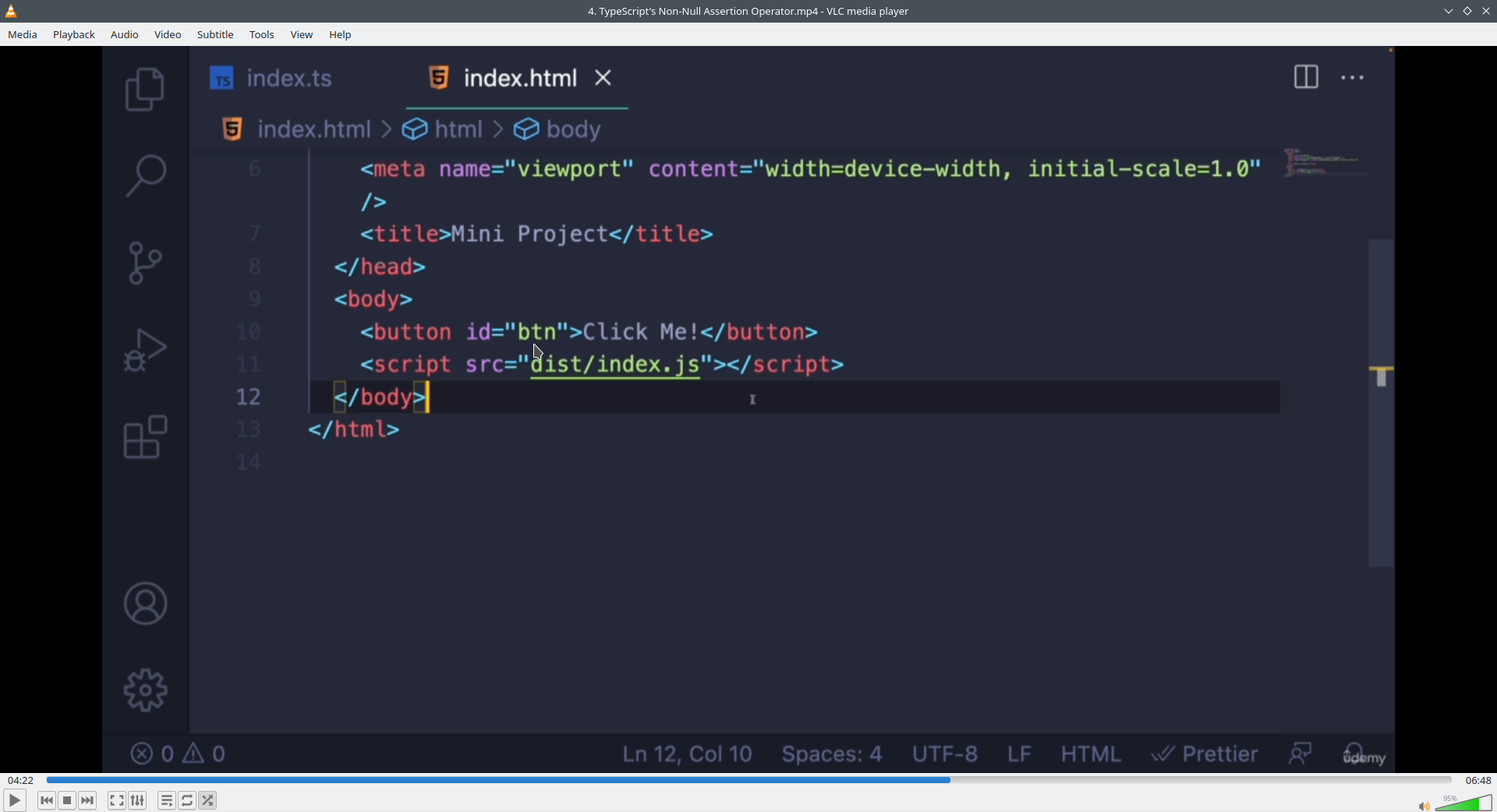
Task: Open the Explorer files icon in activity bar
Action: [x=146, y=89]
